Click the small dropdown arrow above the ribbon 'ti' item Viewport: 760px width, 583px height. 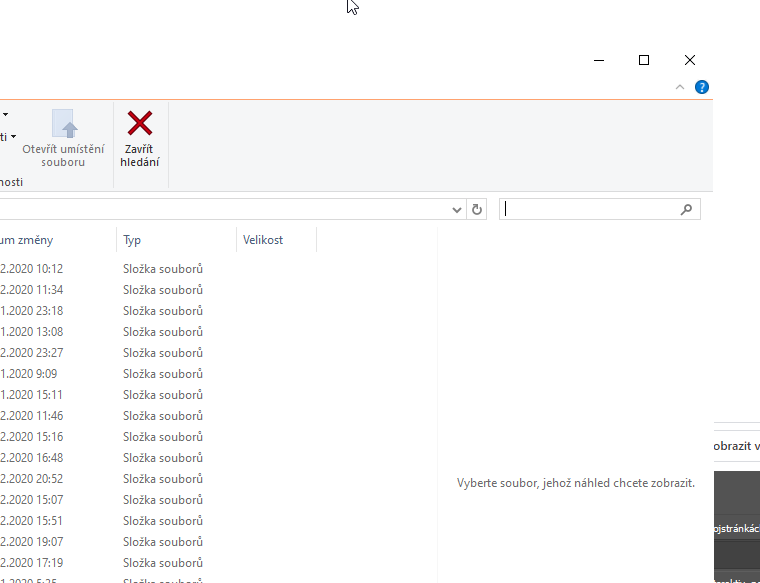point(5,114)
